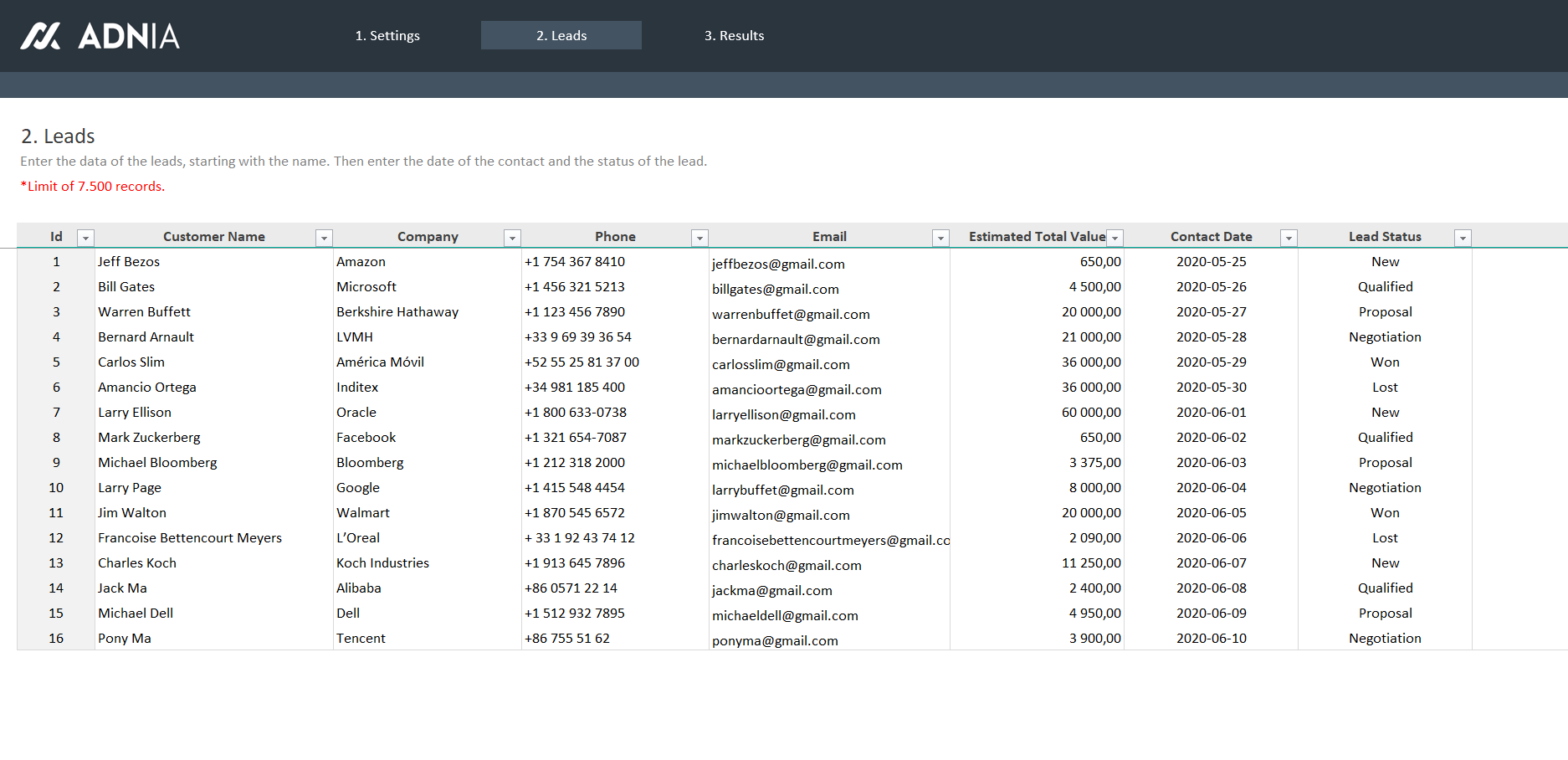Go to the 1. Settings tab
This screenshot has height=760, width=1568.
[x=387, y=35]
